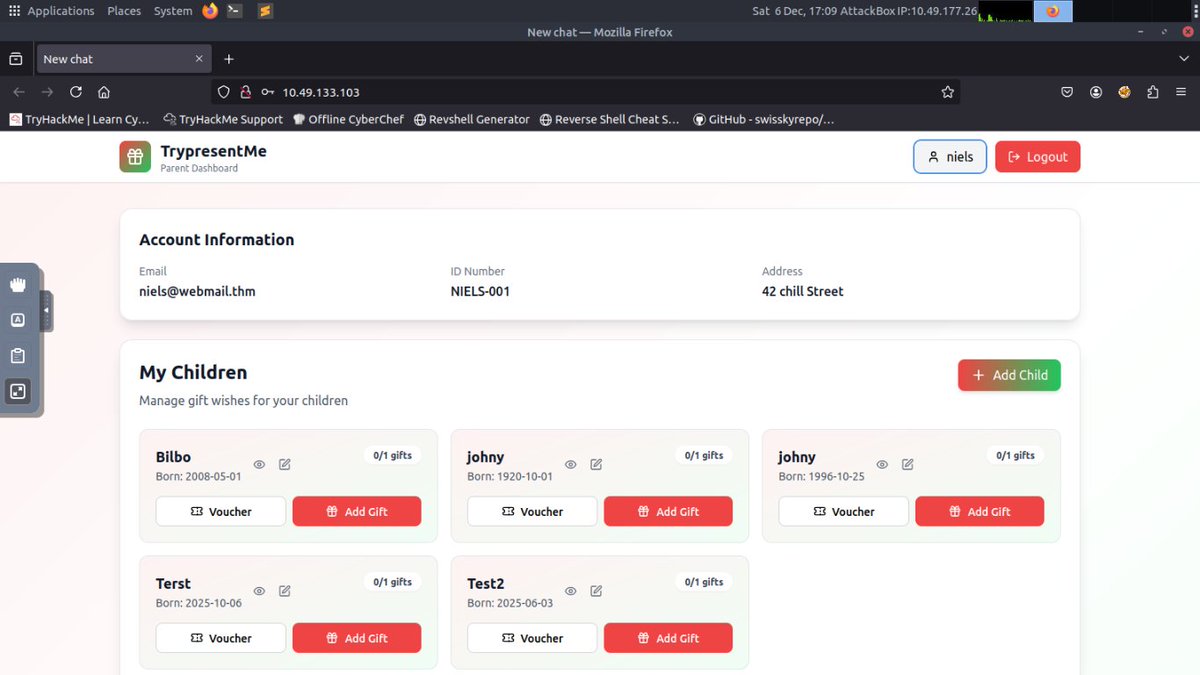The height and width of the screenshot is (675, 1200).
Task: Click the email niels@webmail.thm
Action: pyautogui.click(x=197, y=291)
